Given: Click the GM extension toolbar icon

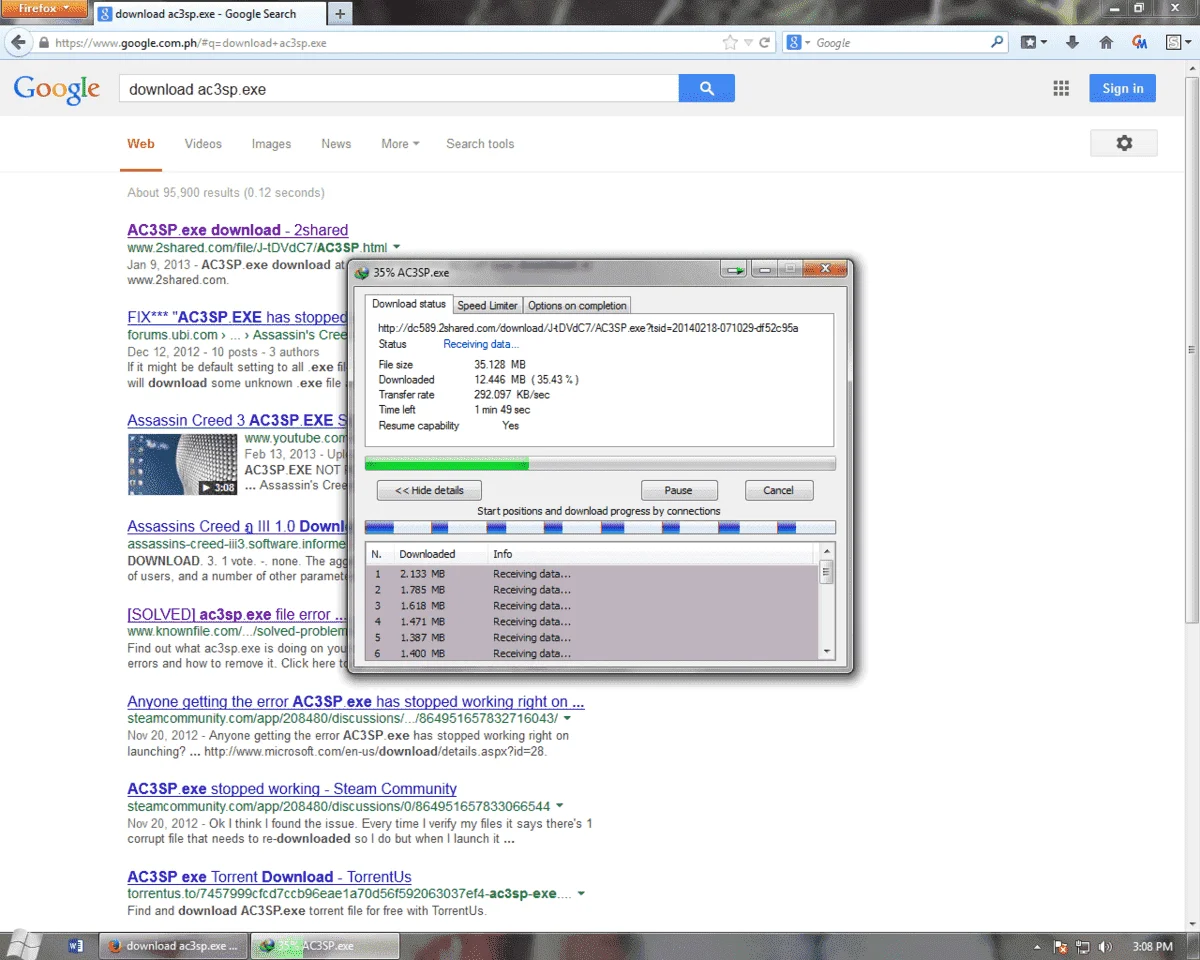Looking at the screenshot, I should [1139, 43].
